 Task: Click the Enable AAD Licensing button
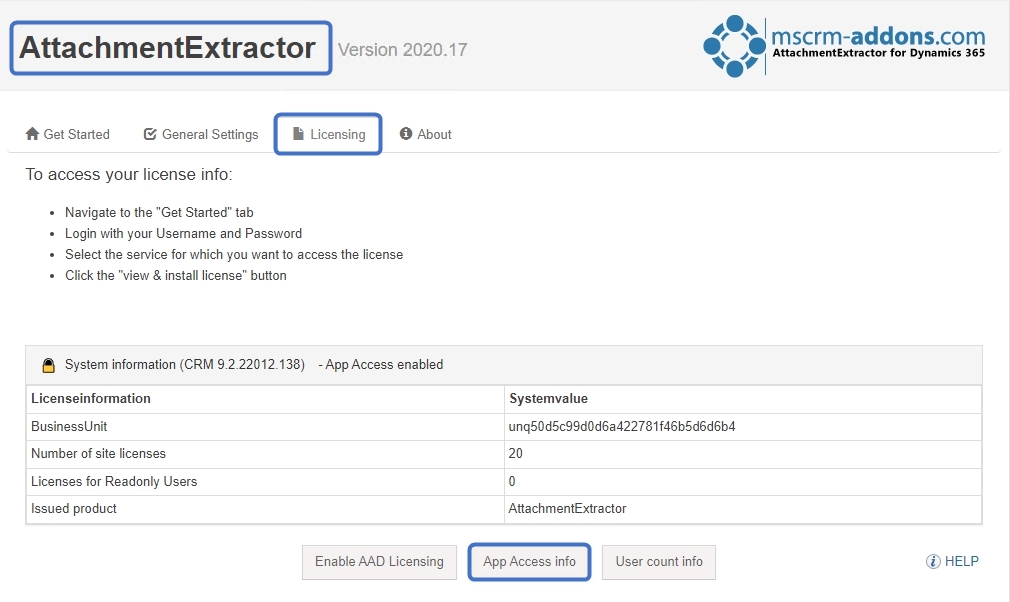coord(379,562)
